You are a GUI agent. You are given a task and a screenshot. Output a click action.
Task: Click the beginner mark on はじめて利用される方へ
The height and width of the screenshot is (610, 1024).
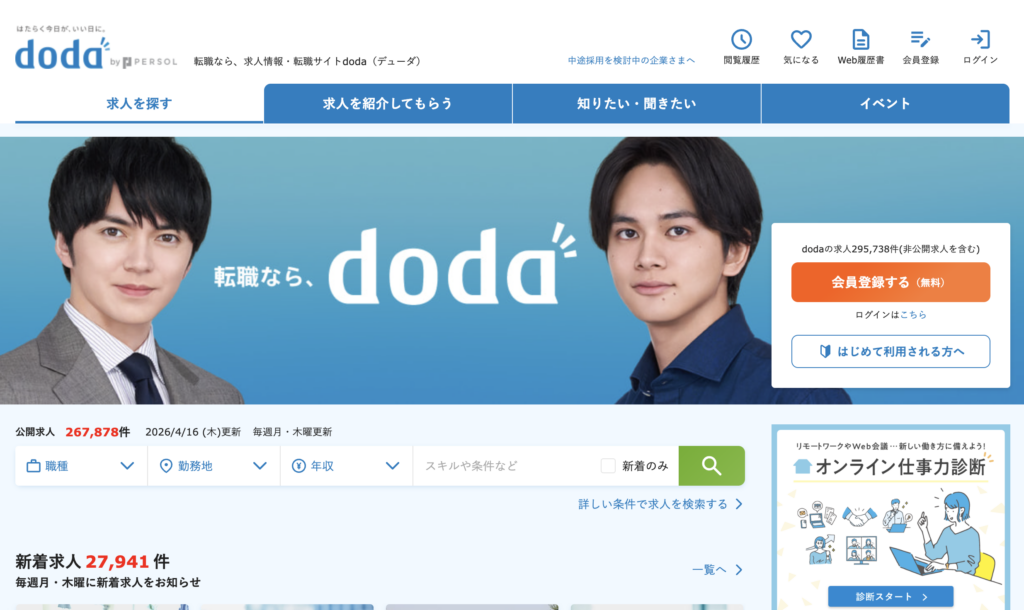click(825, 351)
